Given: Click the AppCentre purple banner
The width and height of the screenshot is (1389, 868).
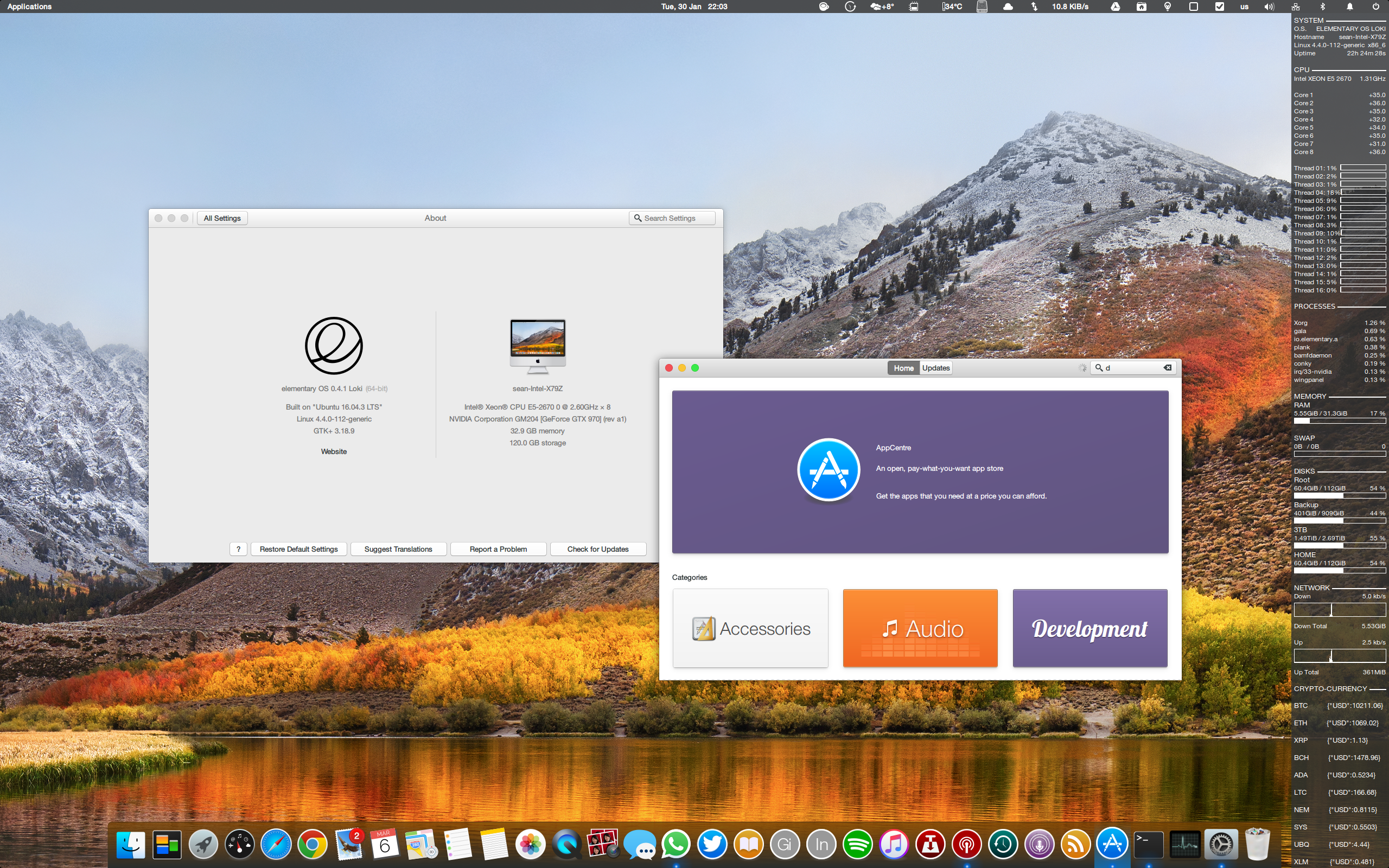Looking at the screenshot, I should pyautogui.click(x=920, y=472).
